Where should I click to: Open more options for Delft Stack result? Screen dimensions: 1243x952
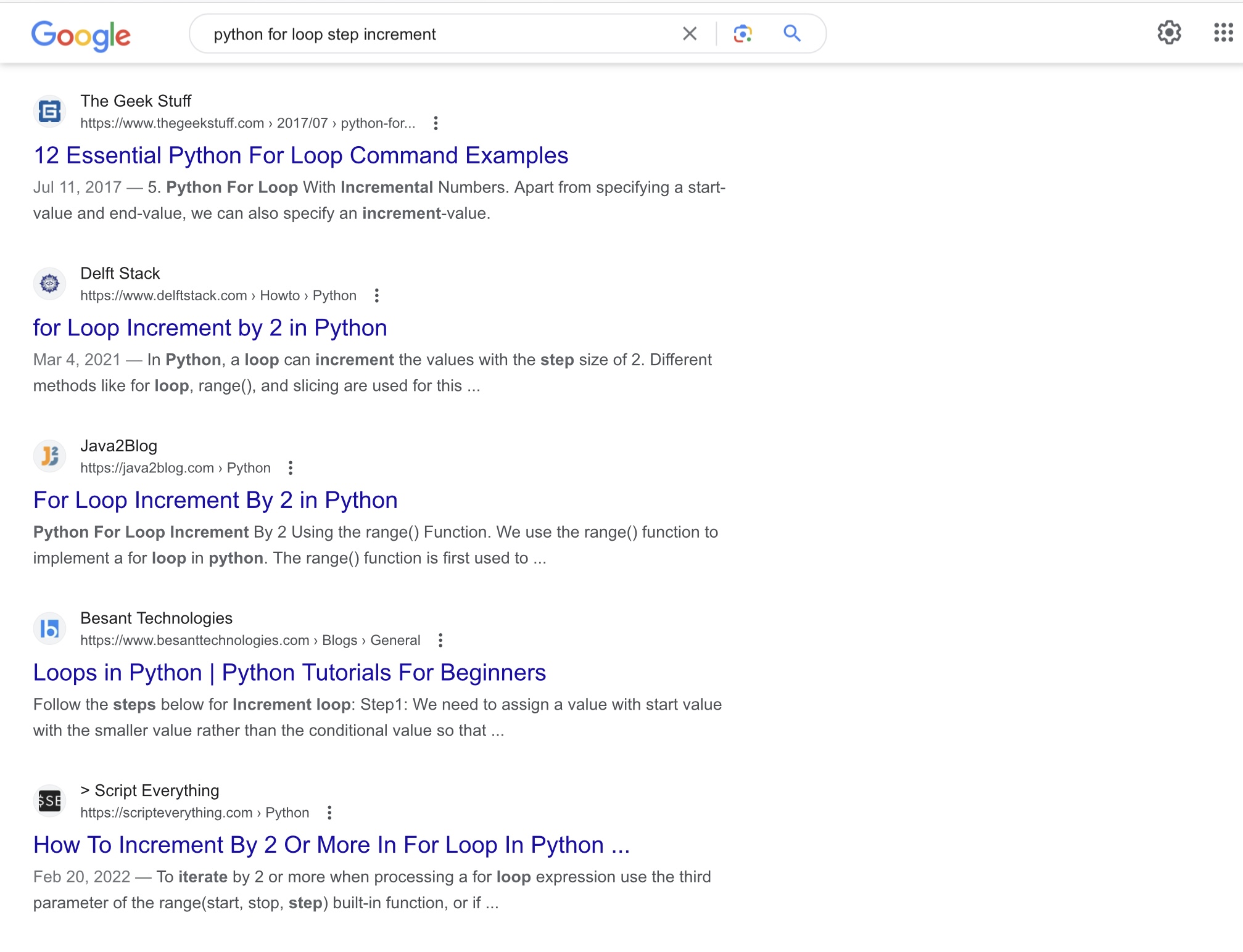pyautogui.click(x=376, y=296)
